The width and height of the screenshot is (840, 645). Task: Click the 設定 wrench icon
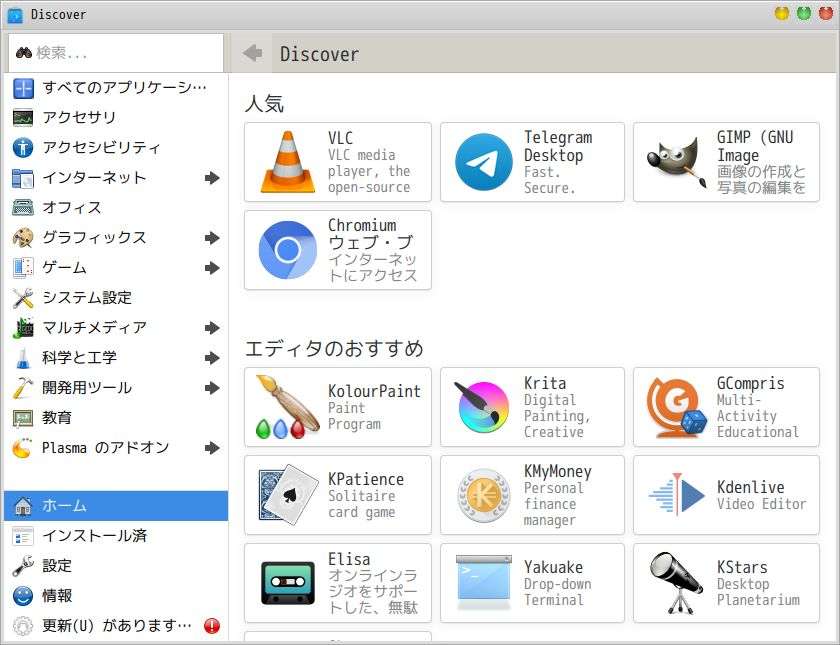point(23,566)
